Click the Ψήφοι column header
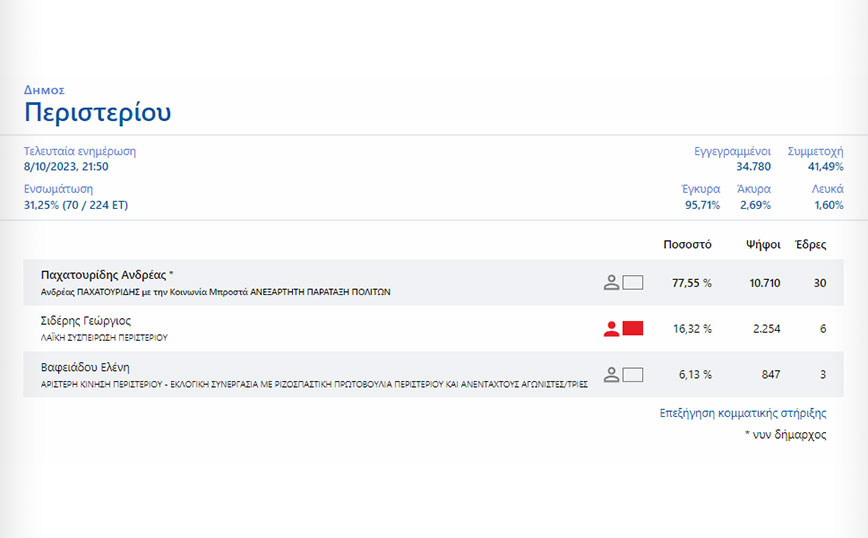Screen dimensions: 868x538 762,244
